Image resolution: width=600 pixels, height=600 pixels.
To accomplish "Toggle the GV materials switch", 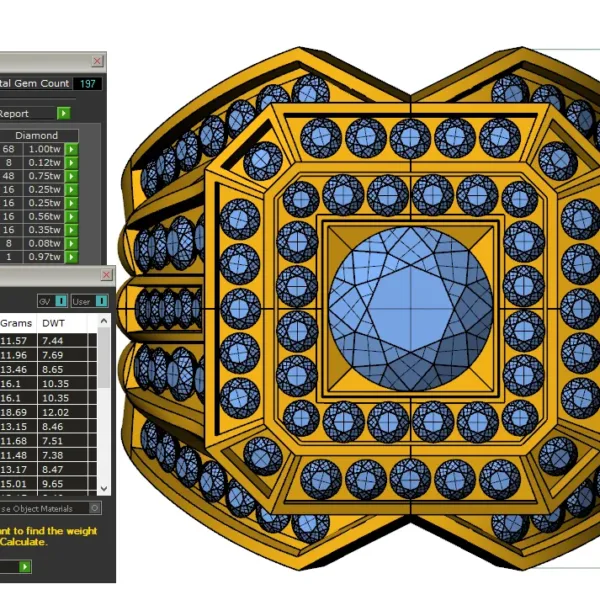I will [x=61, y=301].
